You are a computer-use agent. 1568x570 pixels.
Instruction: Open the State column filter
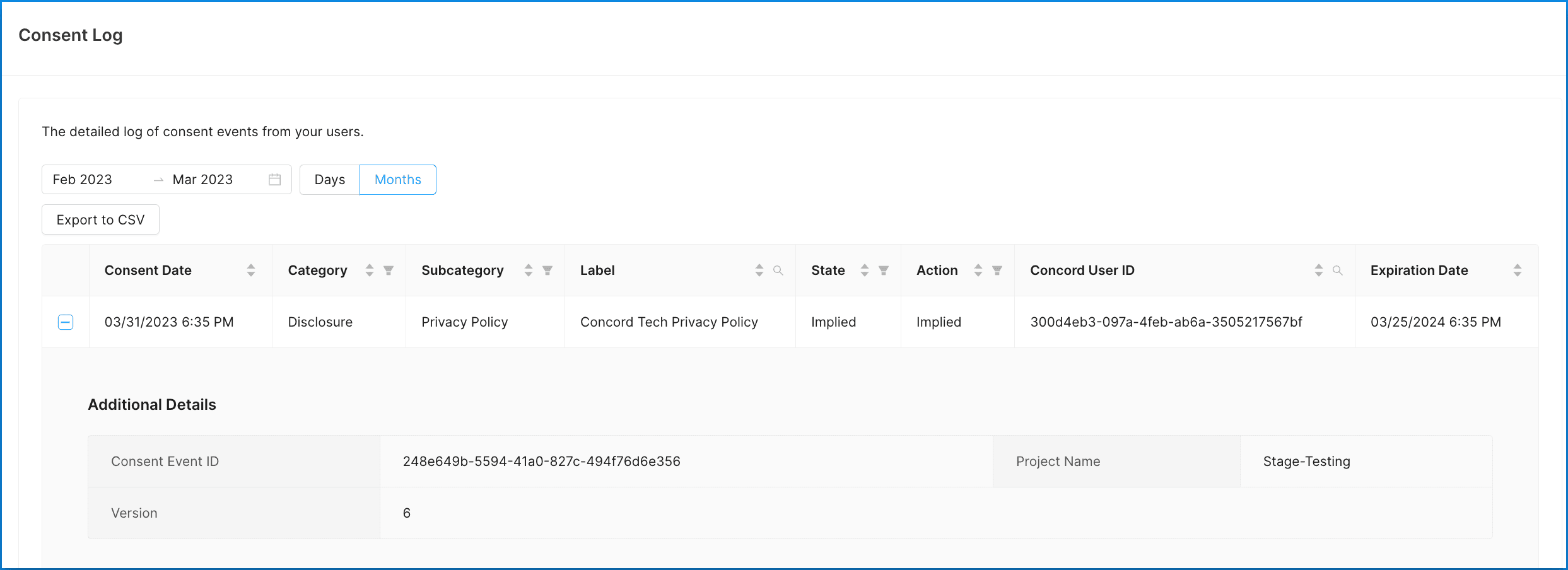[x=884, y=270]
